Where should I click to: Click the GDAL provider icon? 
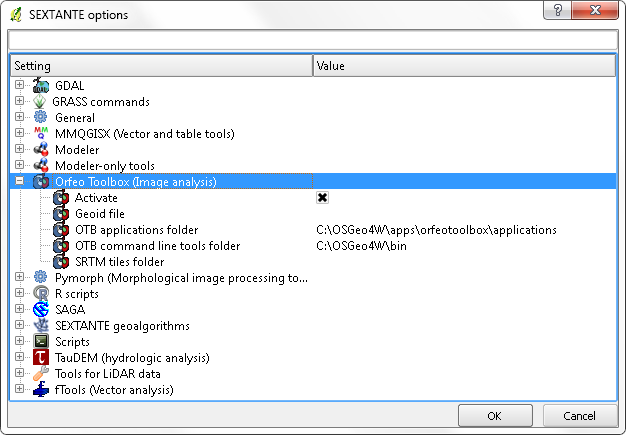point(40,86)
